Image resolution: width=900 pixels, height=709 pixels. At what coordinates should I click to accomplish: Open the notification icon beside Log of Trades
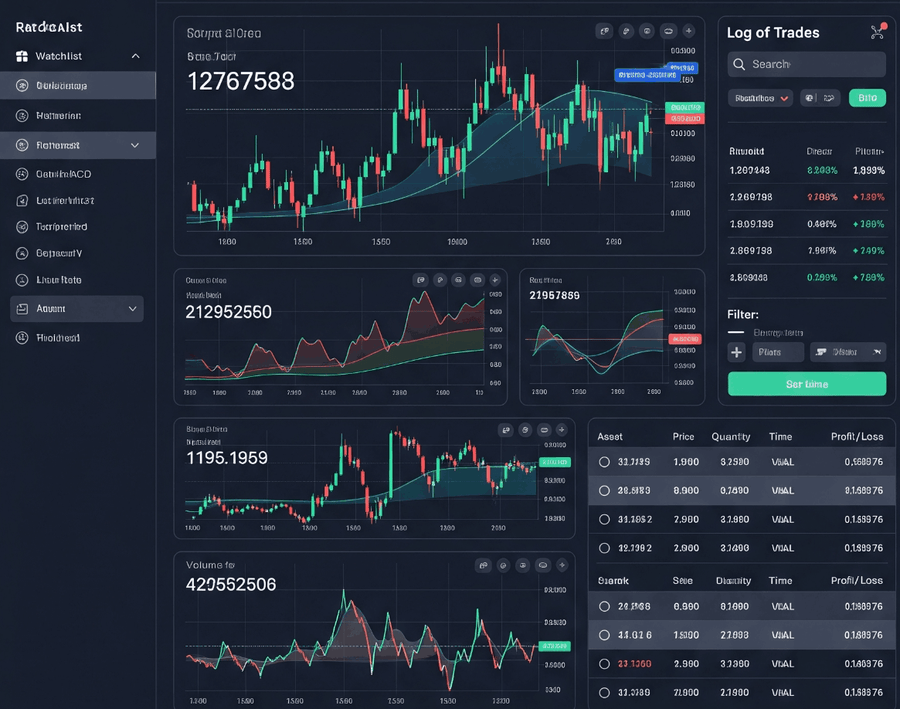click(878, 32)
